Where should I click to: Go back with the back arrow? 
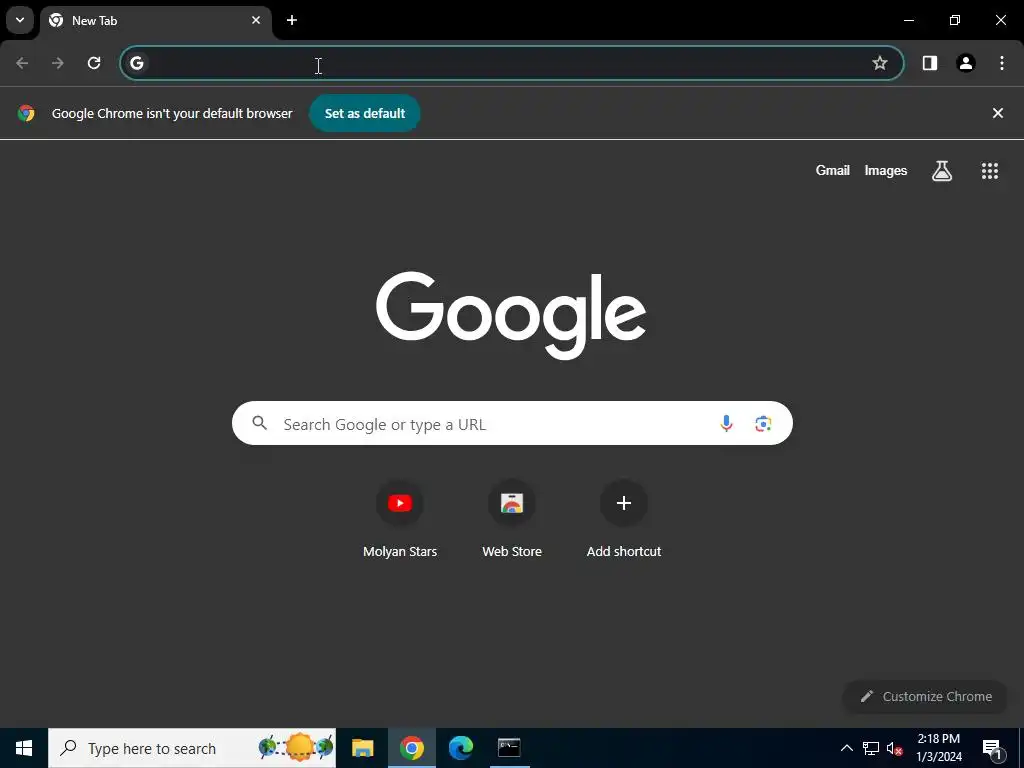pyautogui.click(x=22, y=63)
